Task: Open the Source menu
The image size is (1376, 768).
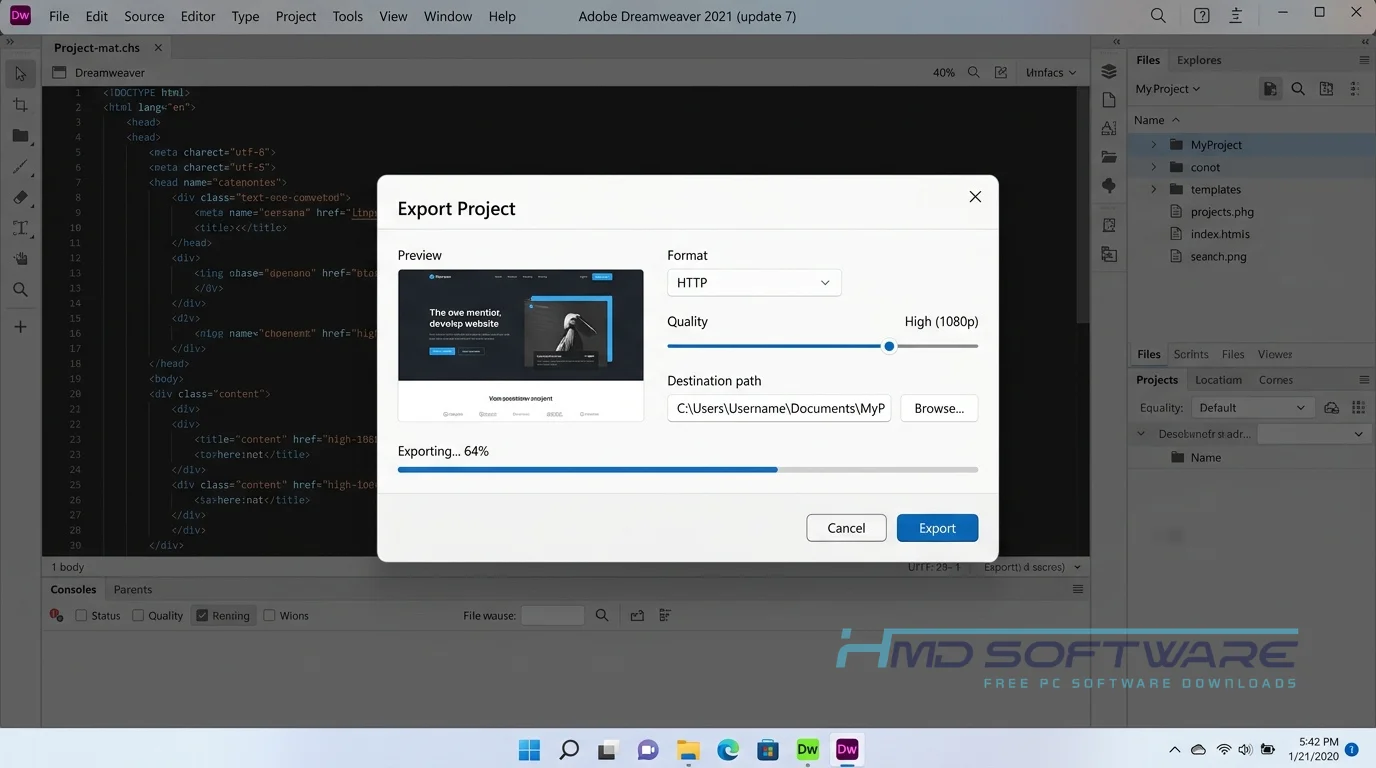Action: [144, 16]
